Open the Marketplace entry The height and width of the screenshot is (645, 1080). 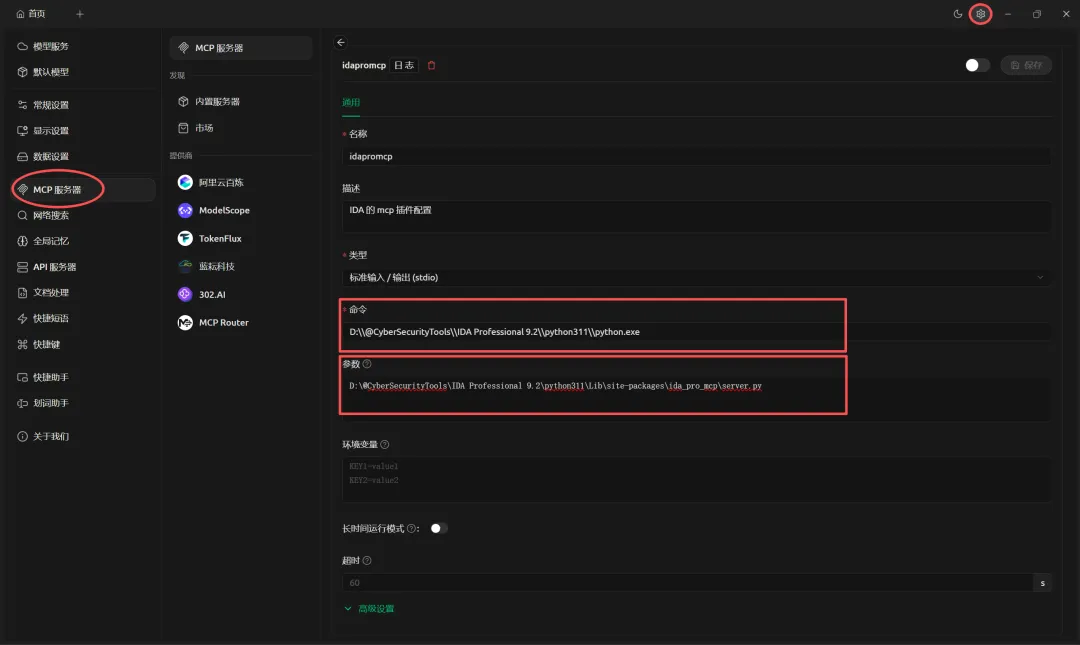click(196, 128)
